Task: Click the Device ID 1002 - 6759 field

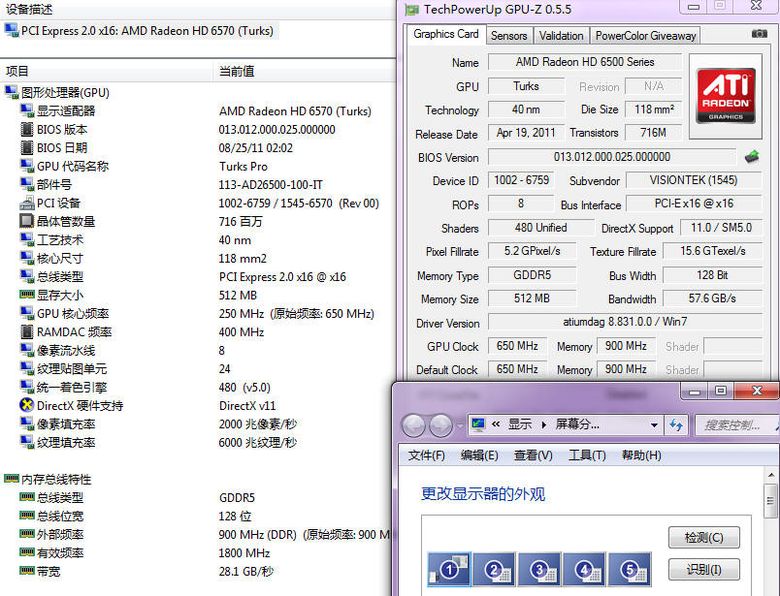Action: (521, 180)
